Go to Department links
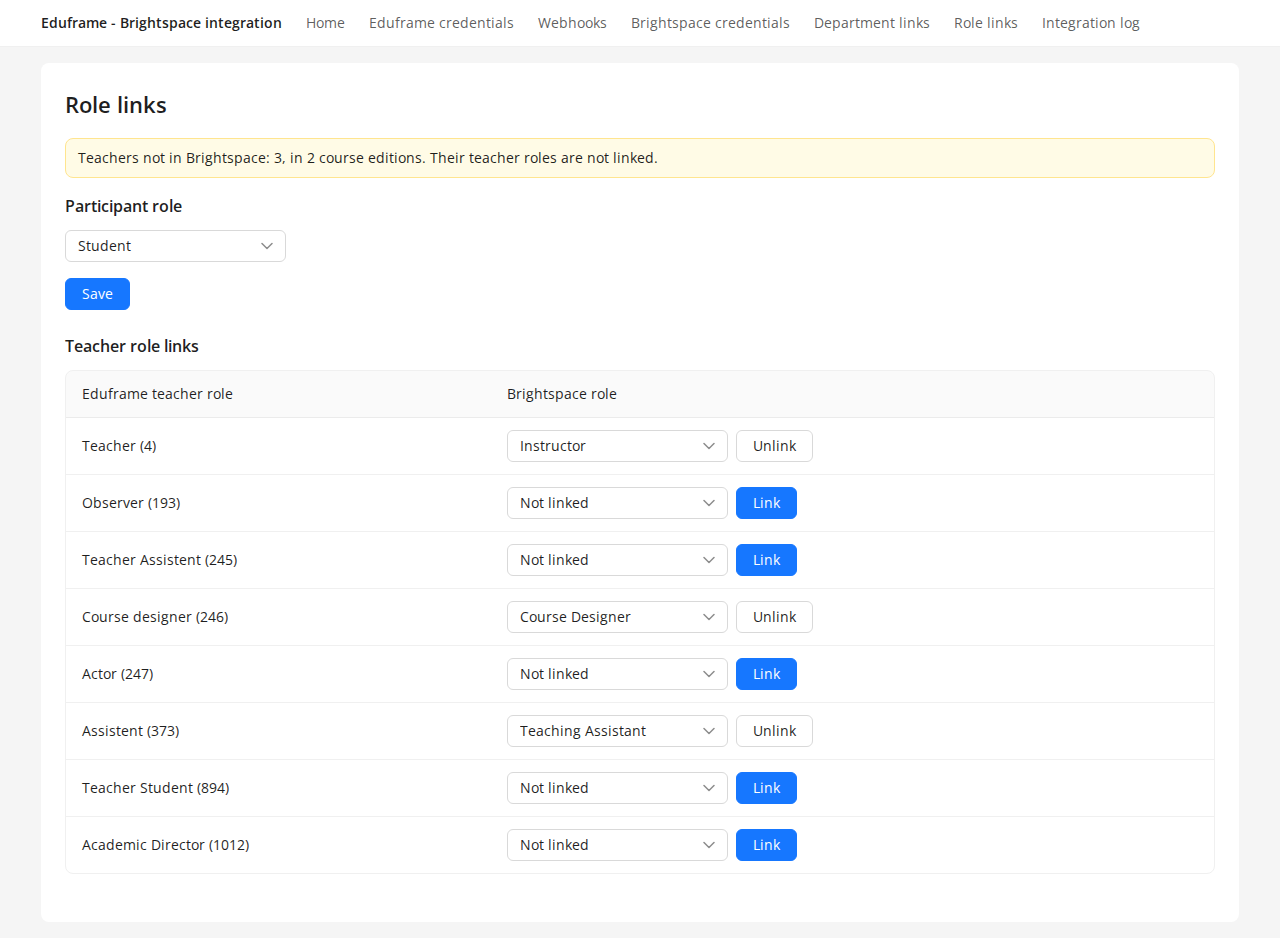This screenshot has width=1280, height=938. coord(872,23)
